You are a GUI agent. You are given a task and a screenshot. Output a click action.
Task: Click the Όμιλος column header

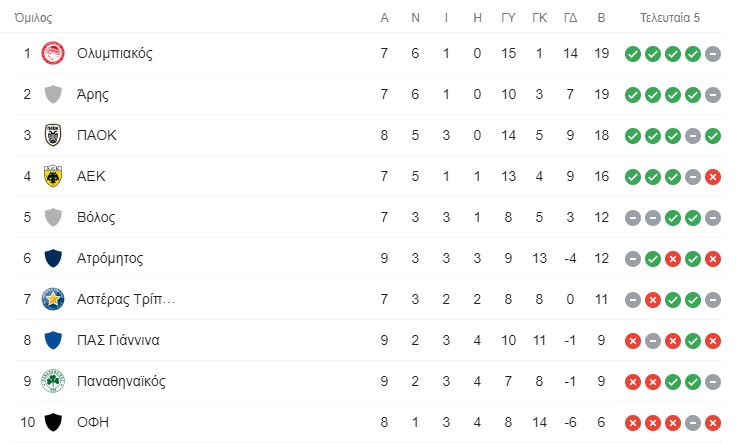(x=33, y=18)
